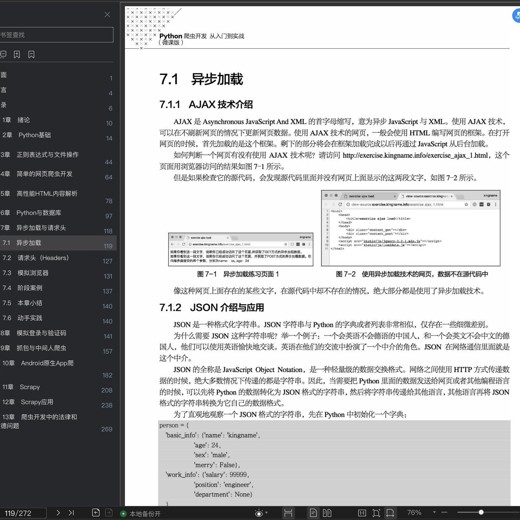Open the 5章 高性能HTML内容解析 bookmark
This screenshot has width=520, height=520.
click(x=39, y=193)
